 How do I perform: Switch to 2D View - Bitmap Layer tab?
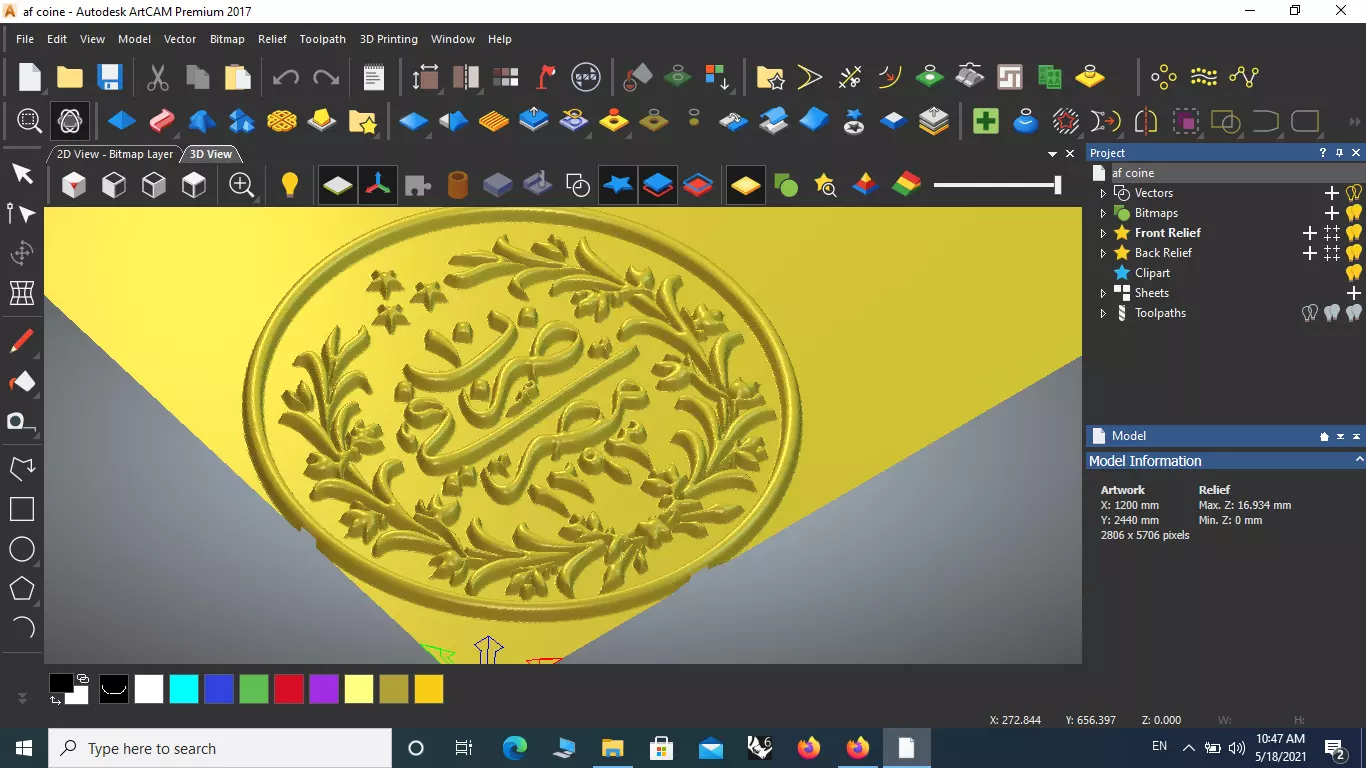coord(115,154)
